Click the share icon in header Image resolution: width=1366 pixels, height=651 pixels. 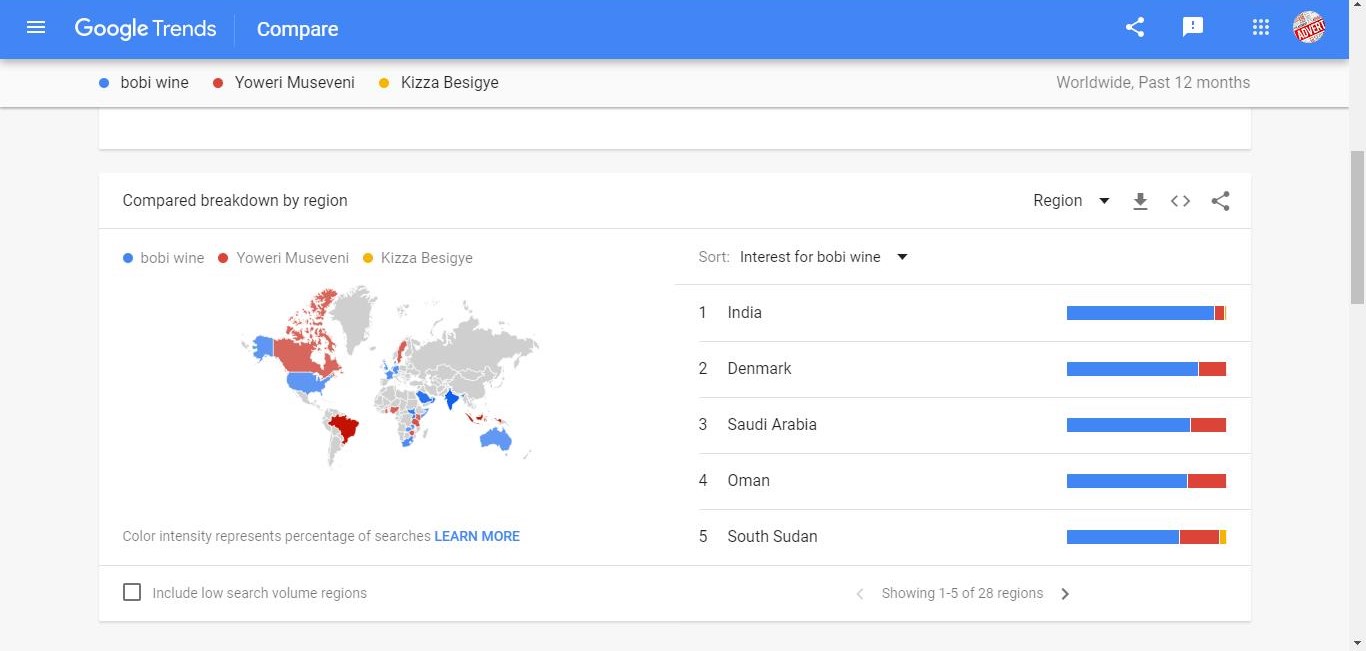tap(1134, 28)
